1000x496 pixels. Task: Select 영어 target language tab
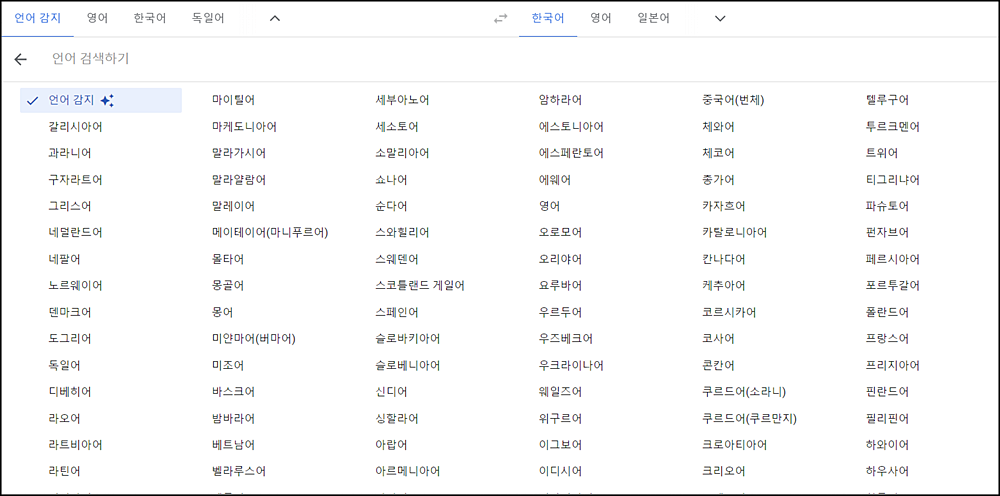click(601, 18)
